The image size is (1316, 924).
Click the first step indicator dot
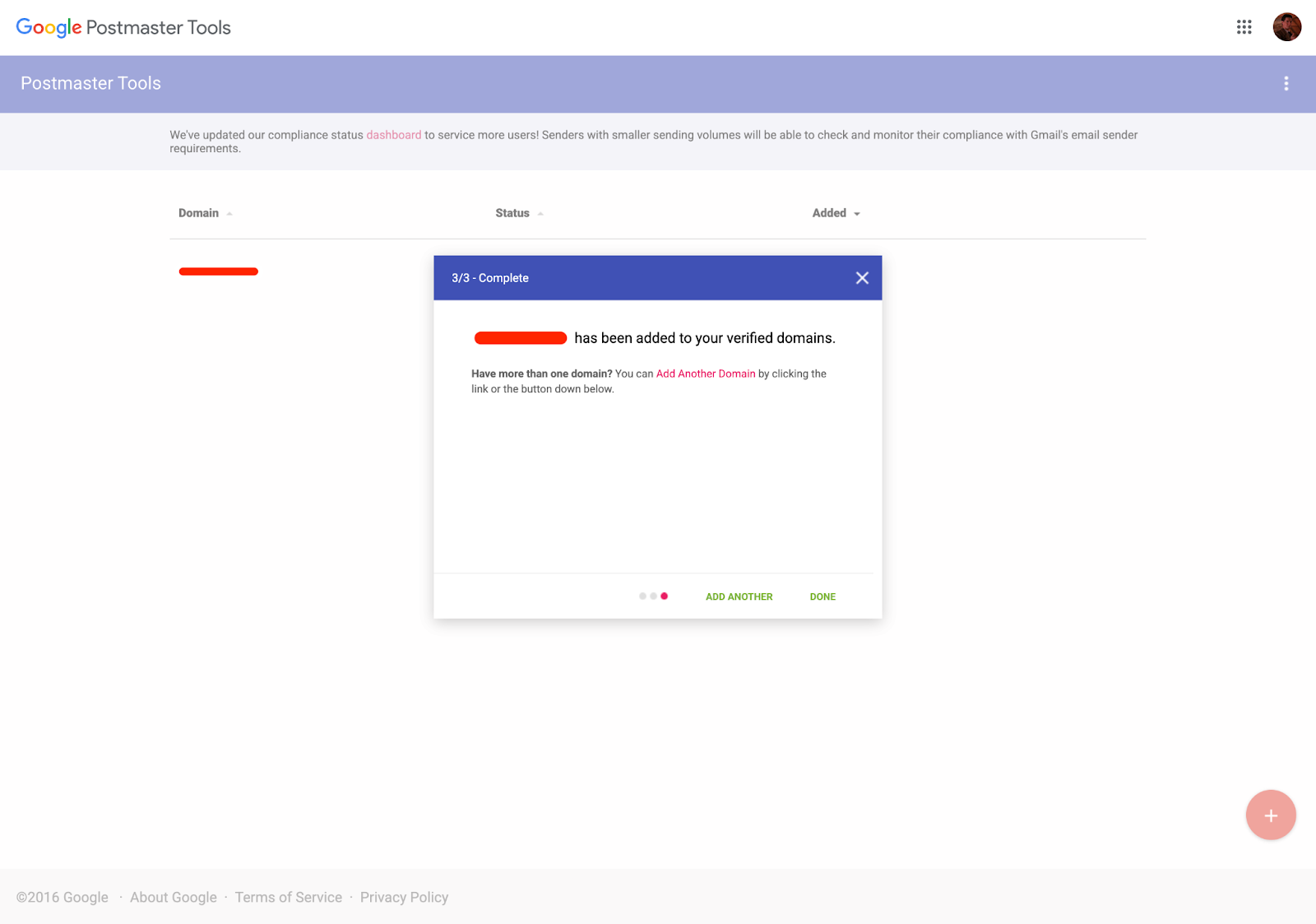coord(642,597)
